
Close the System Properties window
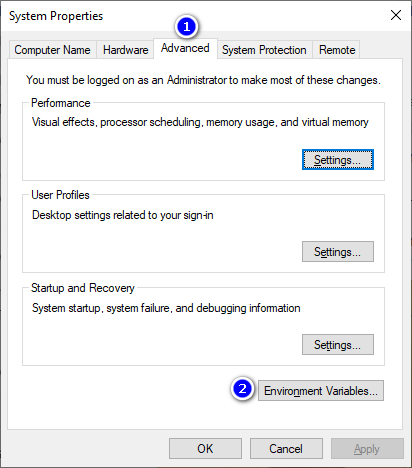point(396,15)
